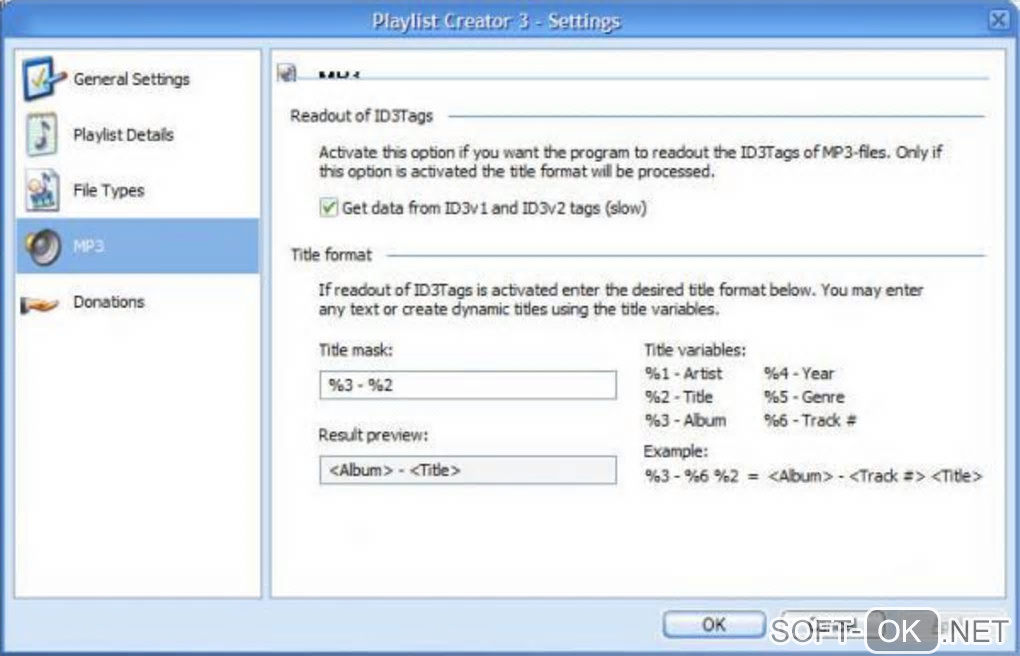Click the 'Readout of ID3Tags' heading
Screen dimensions: 1020x656
(362, 116)
